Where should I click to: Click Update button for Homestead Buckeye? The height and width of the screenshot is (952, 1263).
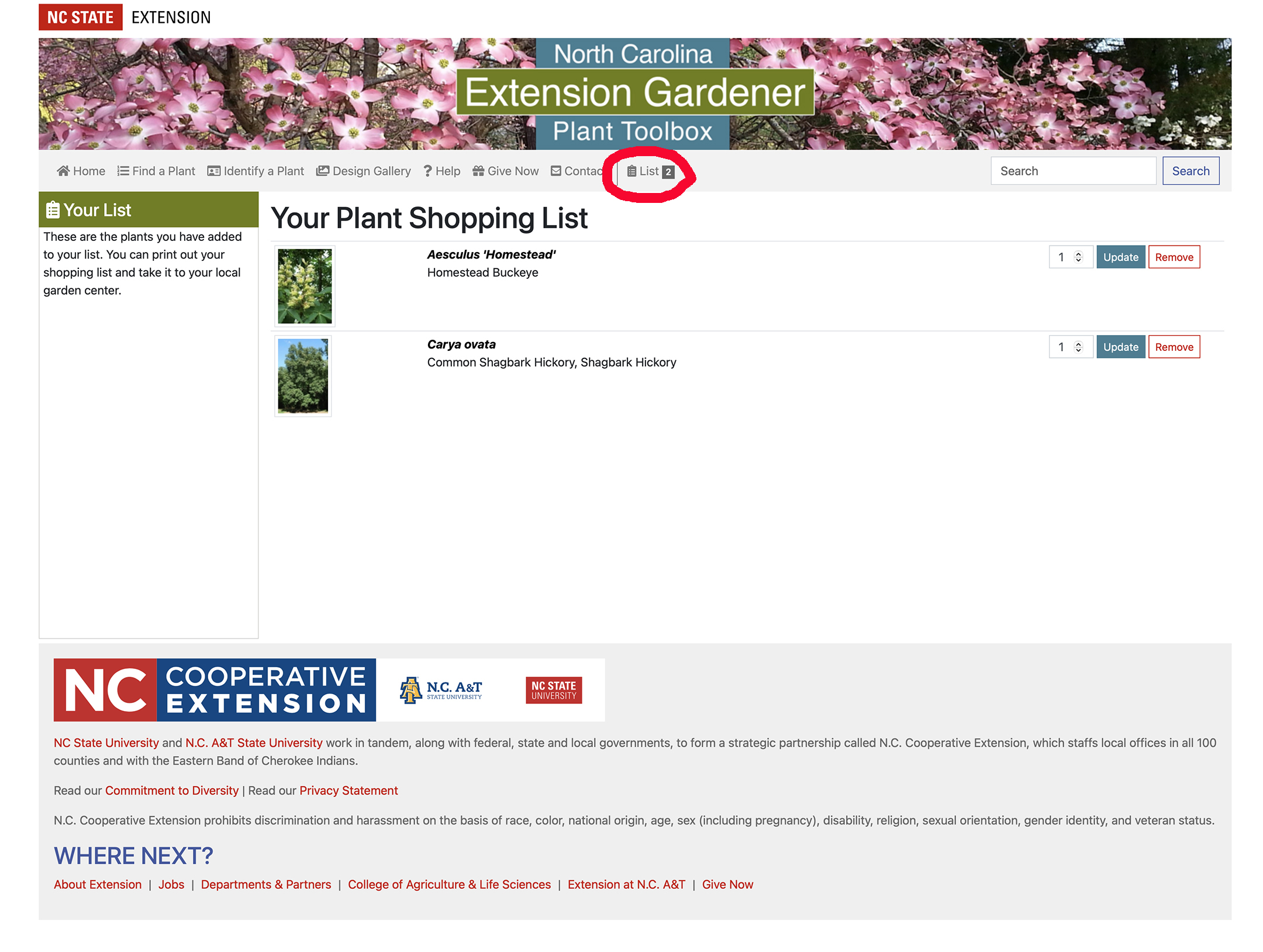[x=1119, y=257]
